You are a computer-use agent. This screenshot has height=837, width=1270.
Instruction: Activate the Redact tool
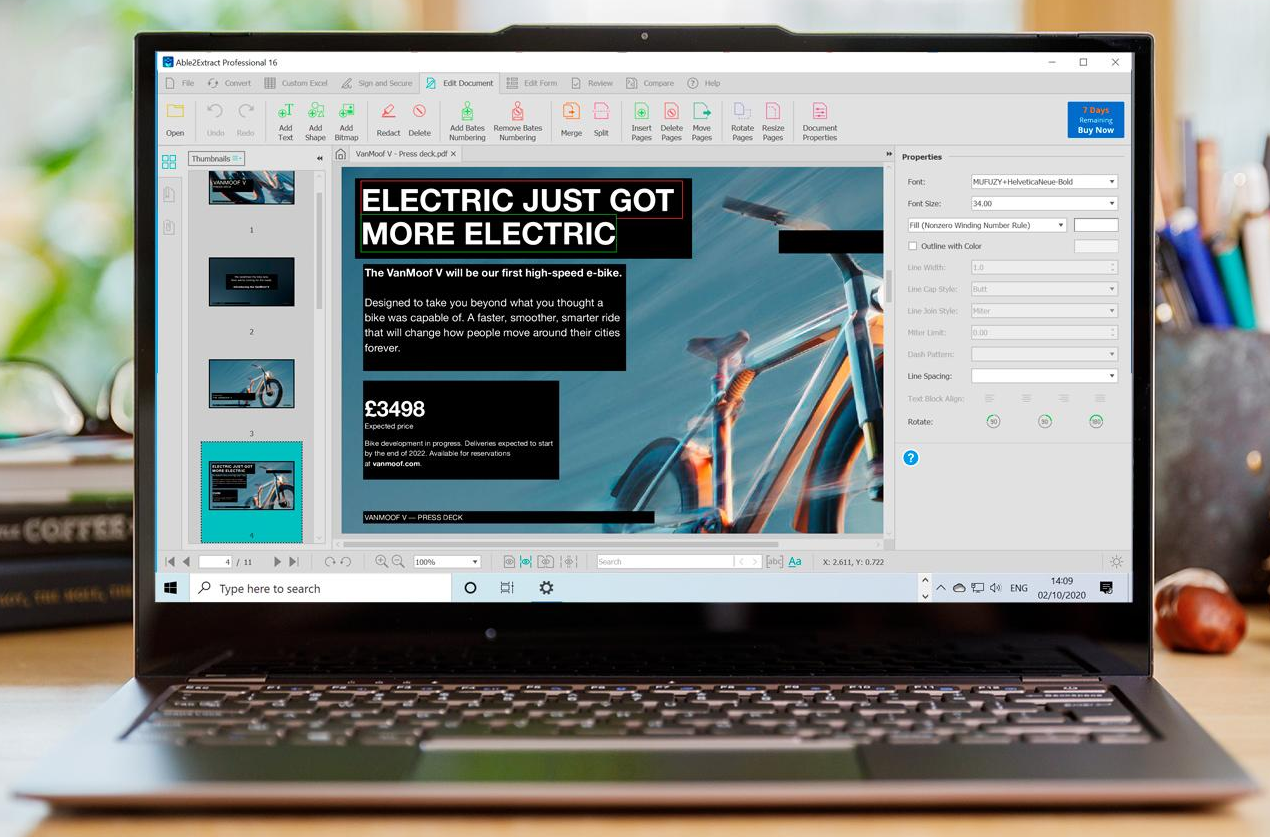(x=388, y=119)
